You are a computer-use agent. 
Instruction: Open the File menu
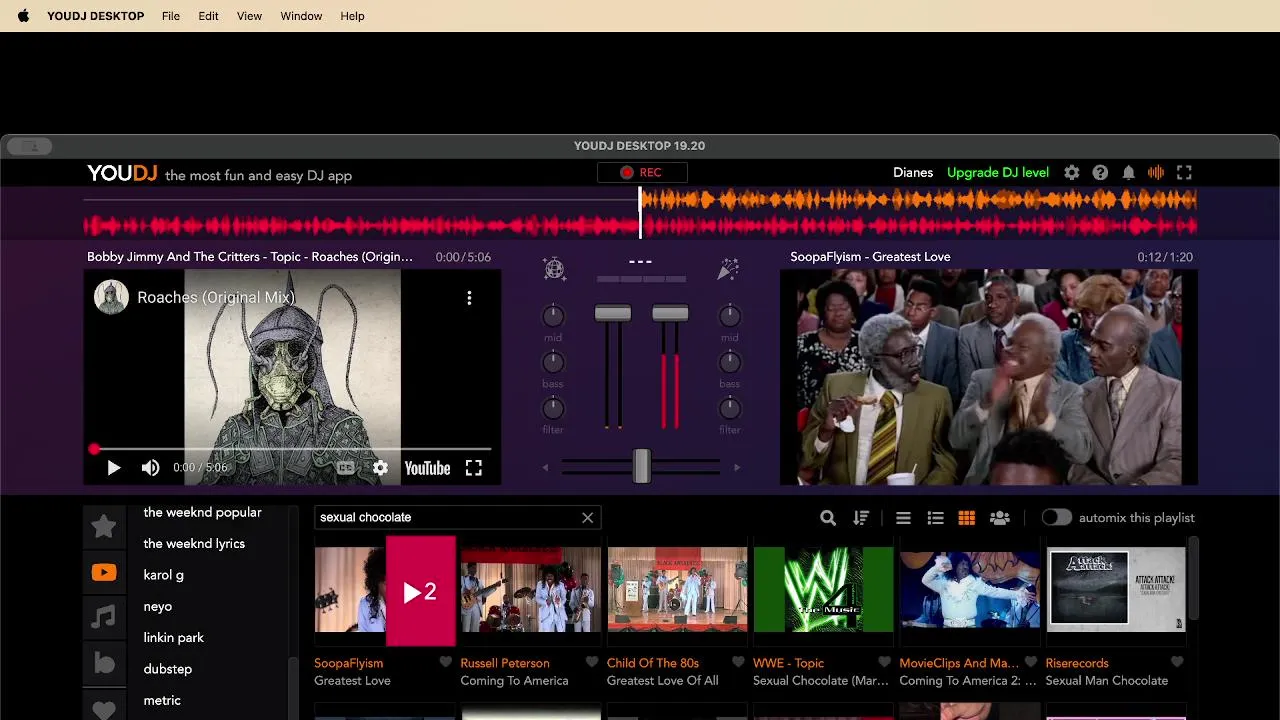tap(171, 16)
